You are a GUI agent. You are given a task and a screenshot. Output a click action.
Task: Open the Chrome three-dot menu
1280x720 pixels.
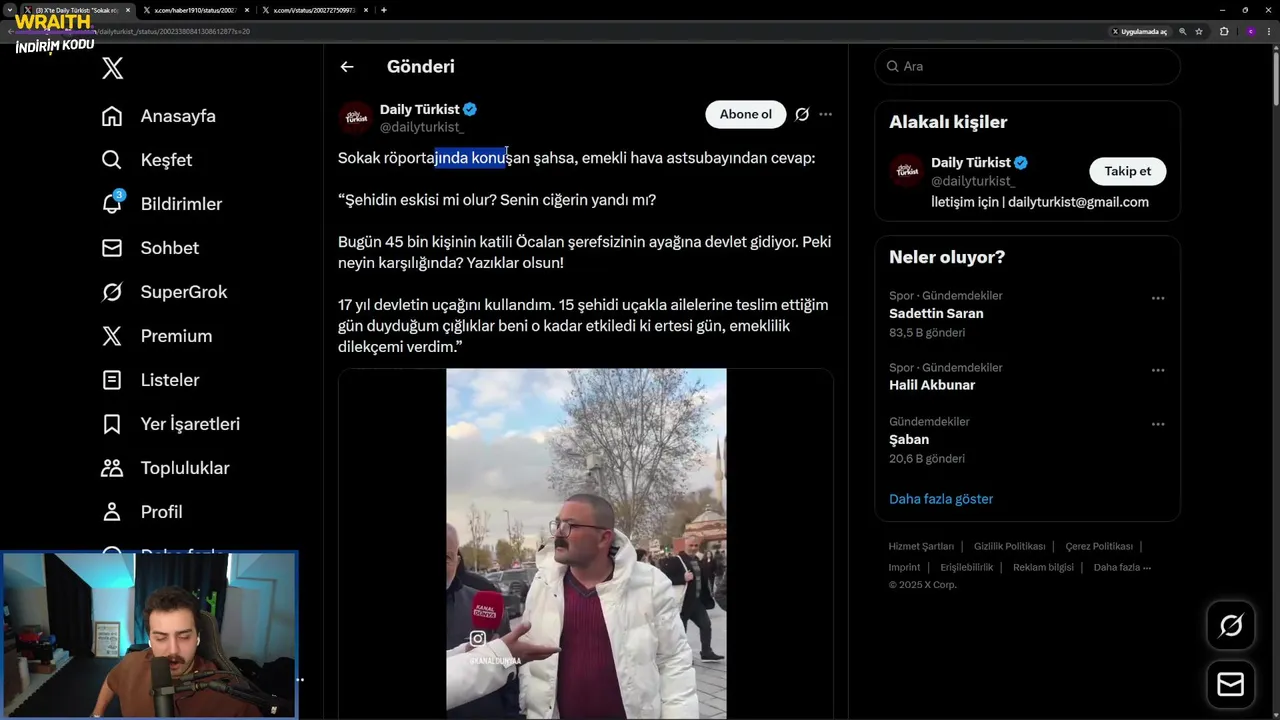point(1269,31)
